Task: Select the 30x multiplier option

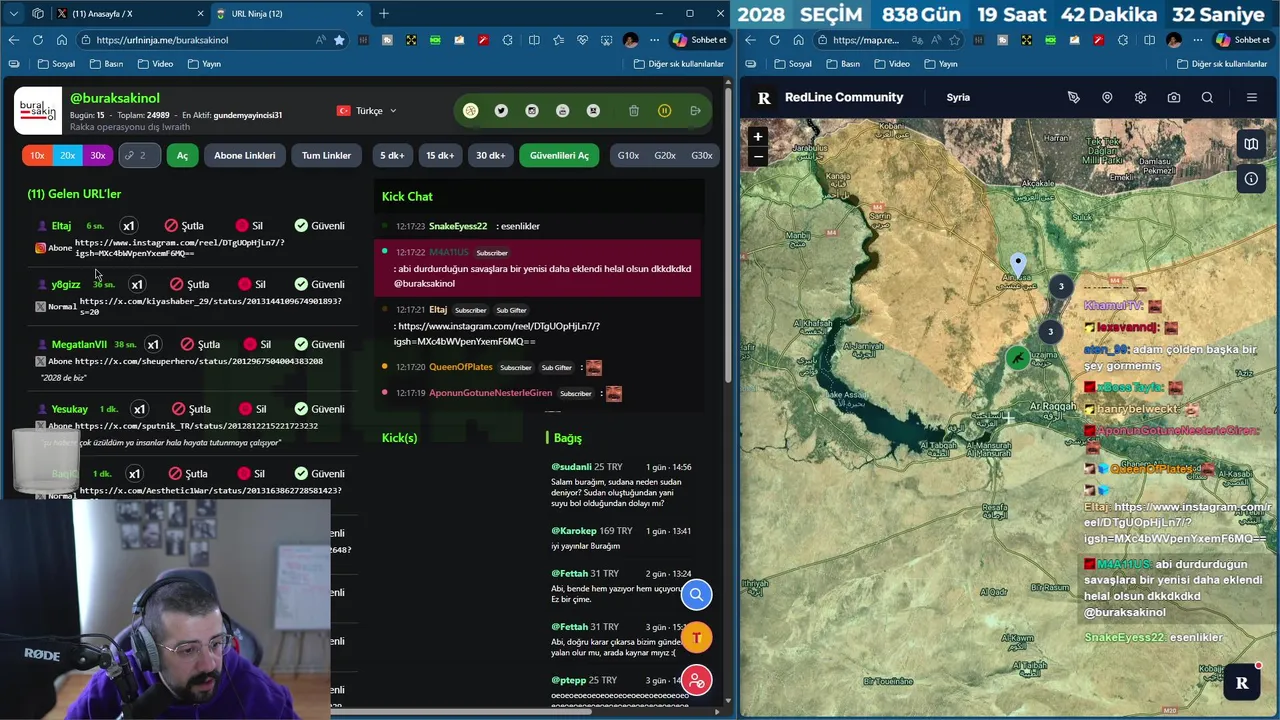Action: (97, 155)
